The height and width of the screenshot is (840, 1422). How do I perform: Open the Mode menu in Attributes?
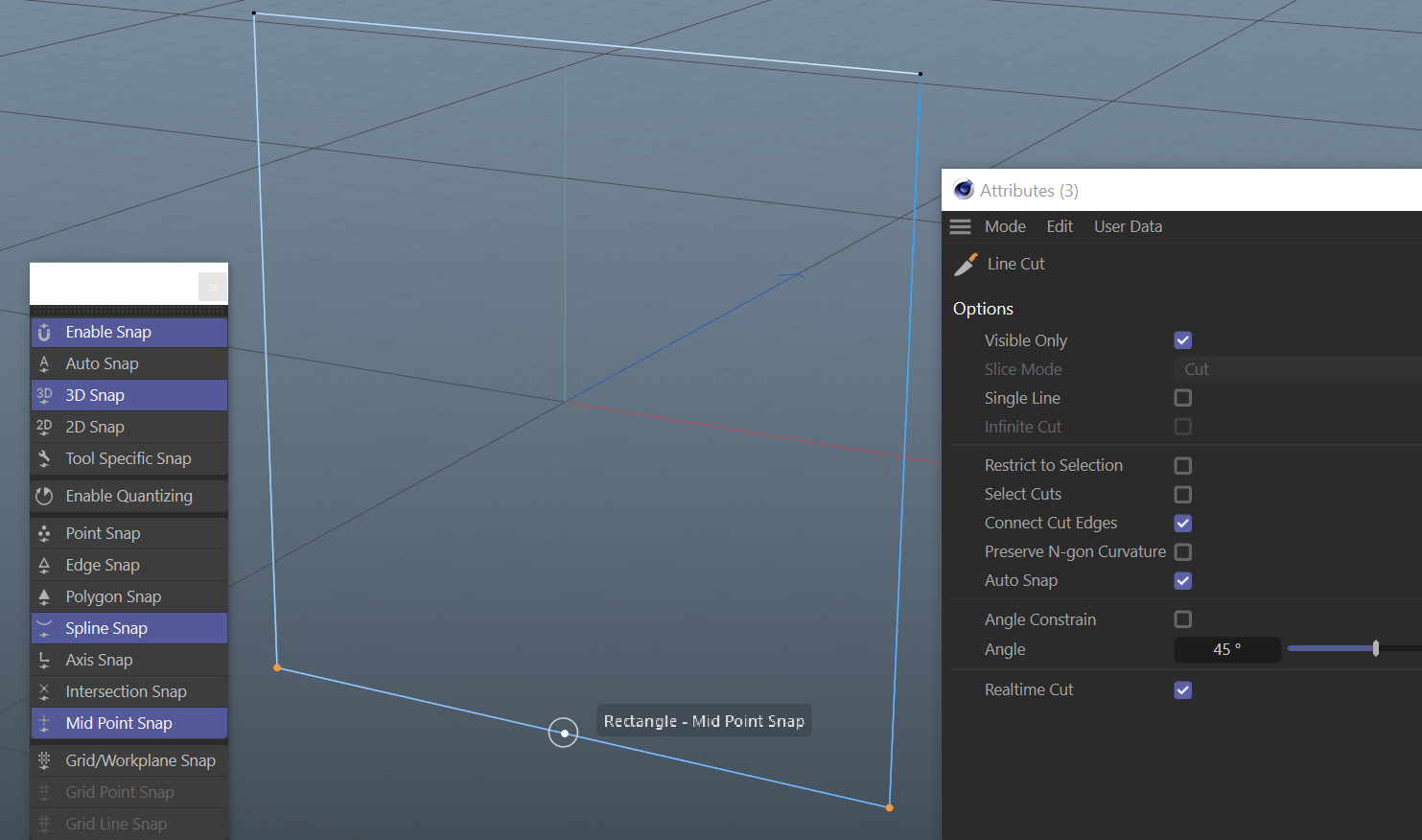pyautogui.click(x=1005, y=226)
